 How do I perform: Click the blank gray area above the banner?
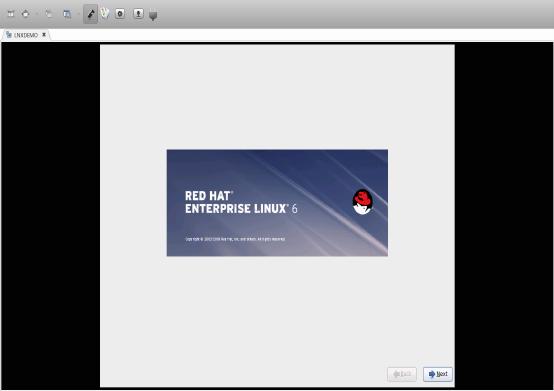click(277, 96)
